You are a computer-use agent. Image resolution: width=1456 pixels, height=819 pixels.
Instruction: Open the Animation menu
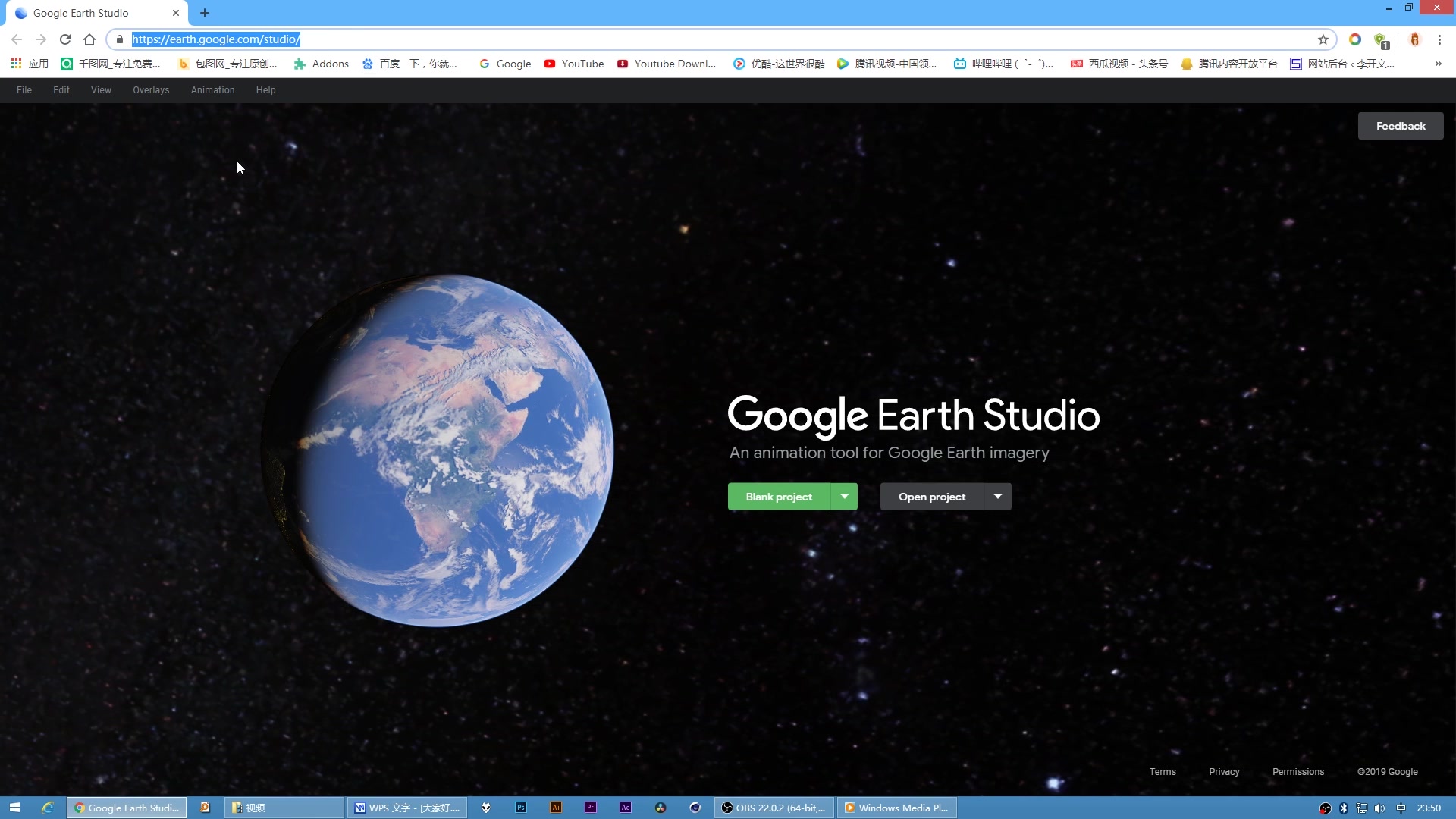(212, 89)
